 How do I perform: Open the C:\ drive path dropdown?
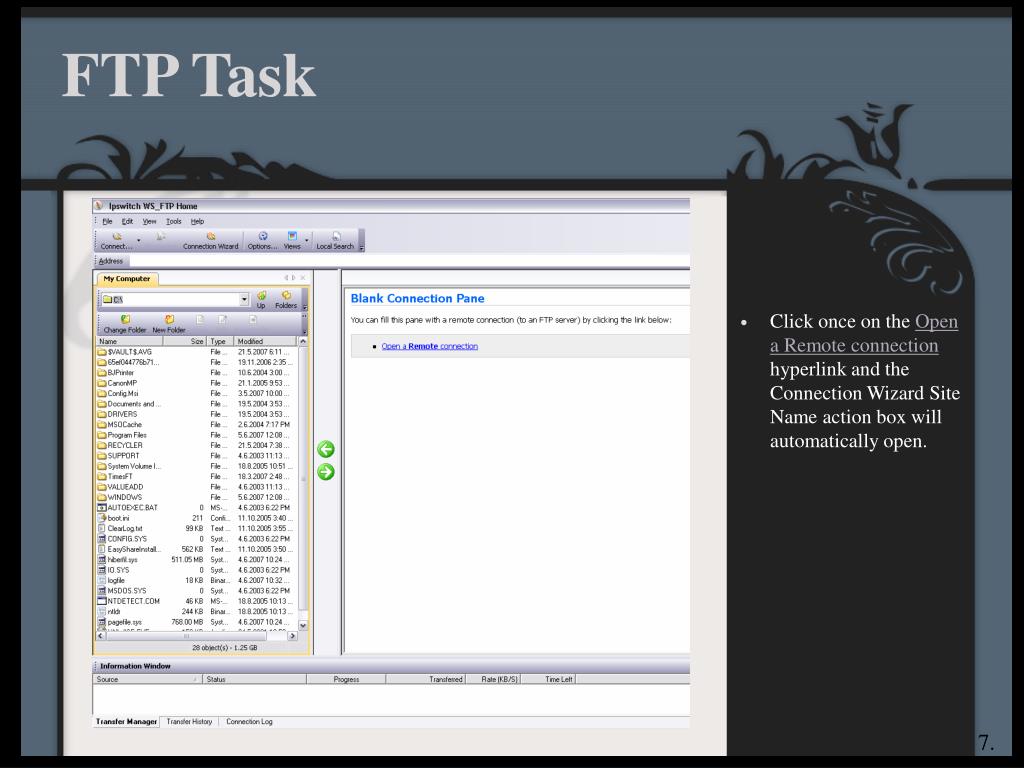point(244,299)
